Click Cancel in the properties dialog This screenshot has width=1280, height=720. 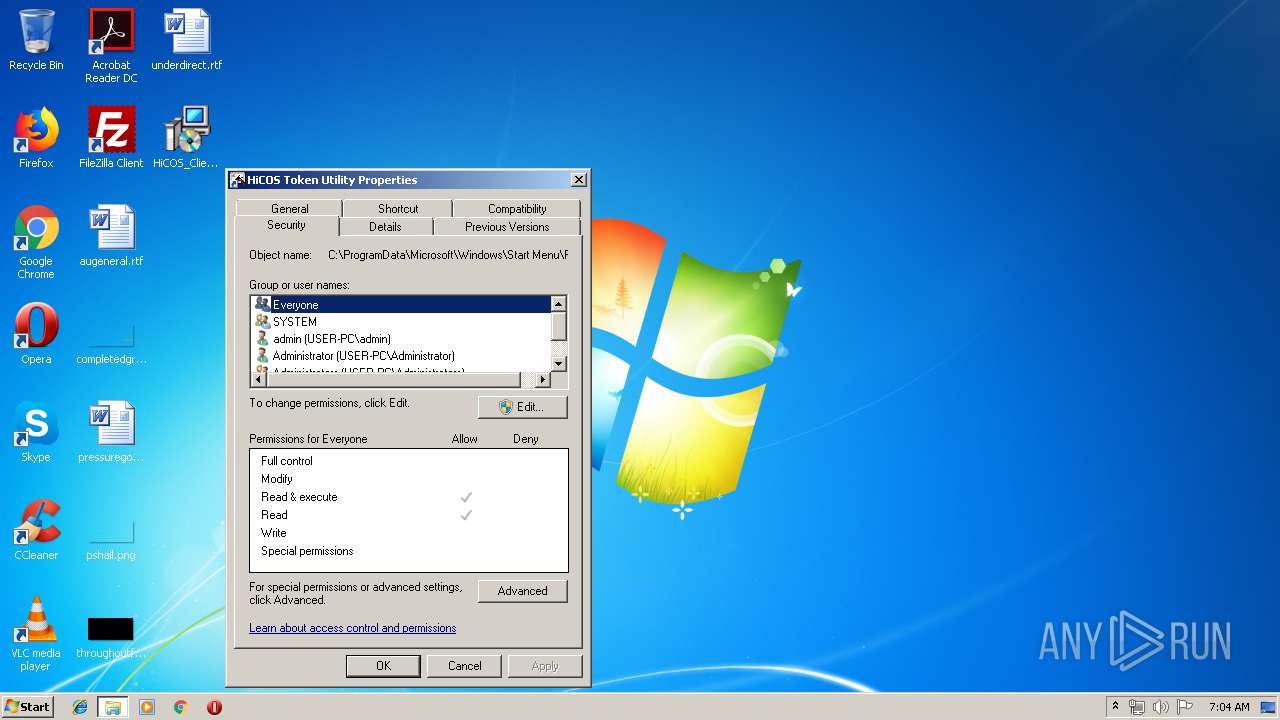[465, 666]
